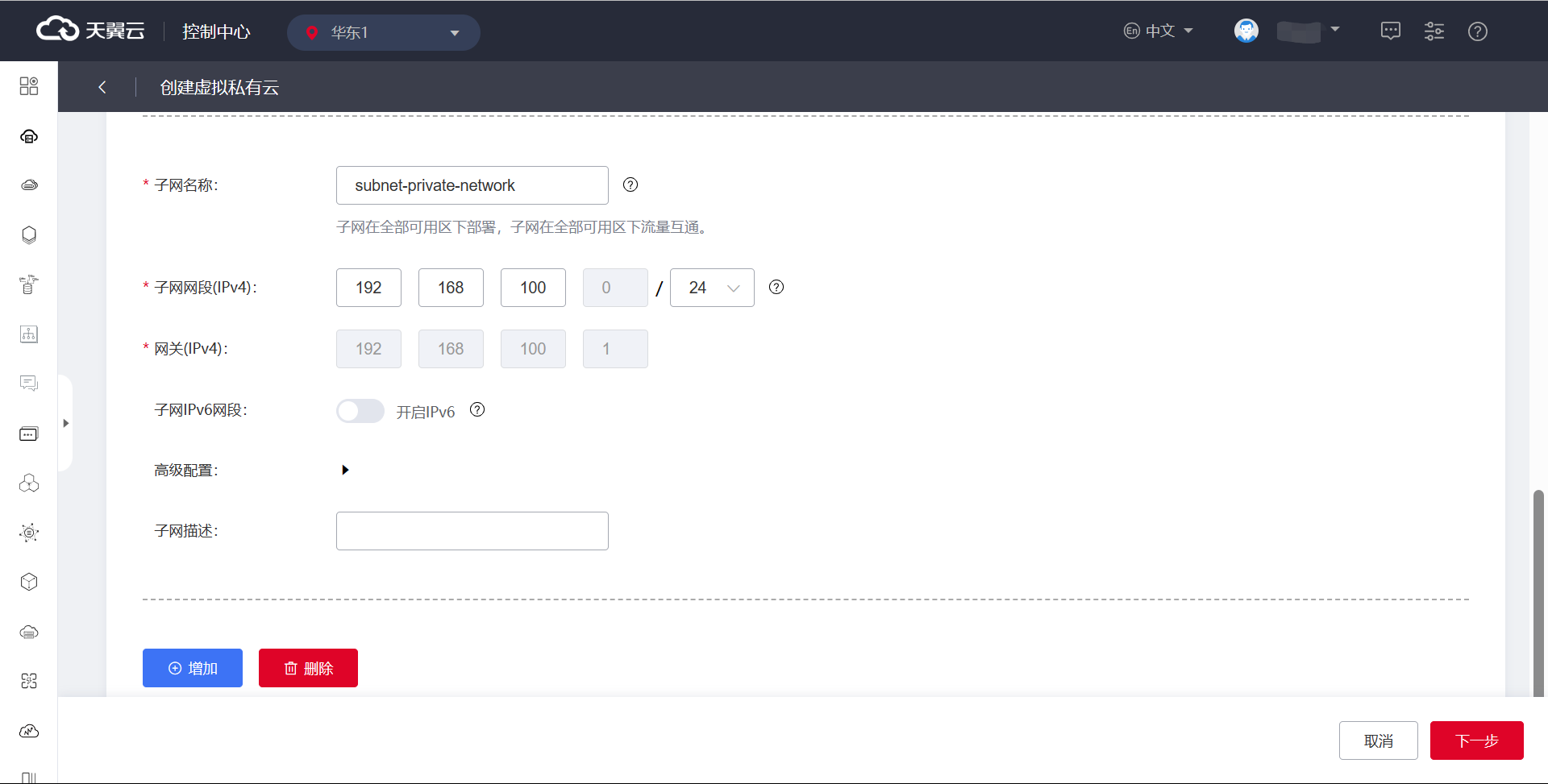Click the 网关(IPv4) label
1548x784 pixels.
click(x=191, y=349)
